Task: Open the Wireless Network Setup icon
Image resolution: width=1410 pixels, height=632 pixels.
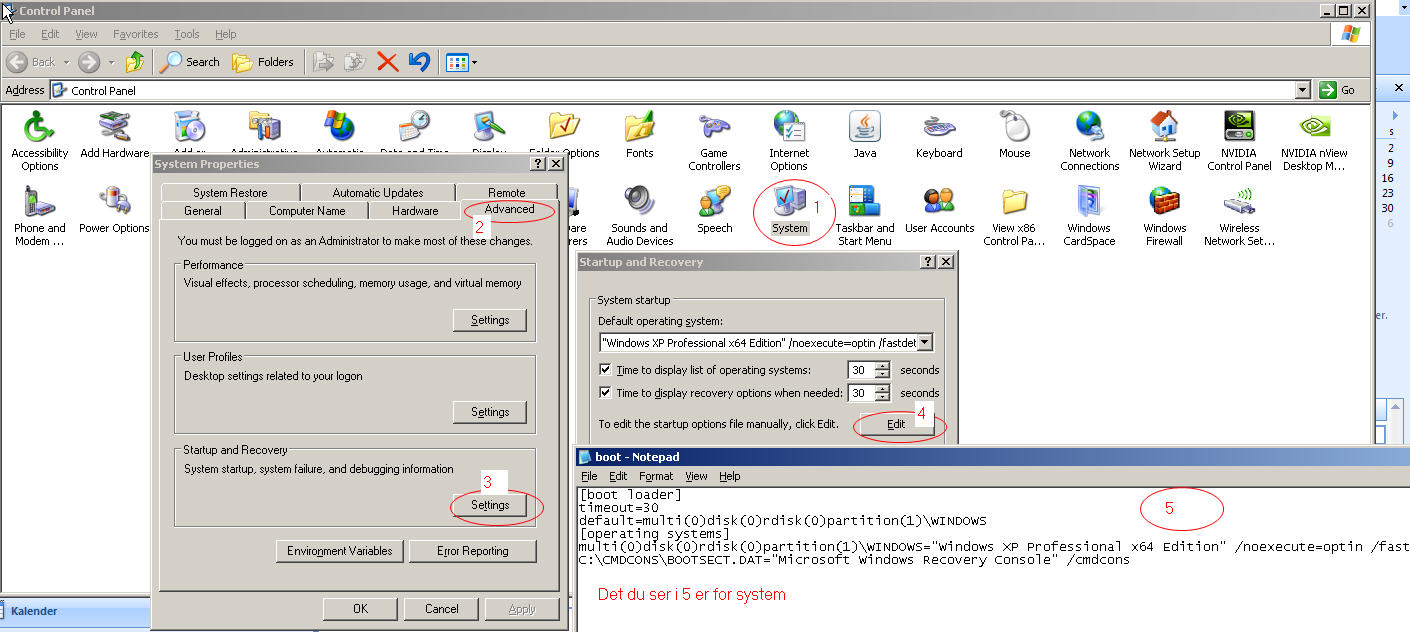Action: (1239, 216)
